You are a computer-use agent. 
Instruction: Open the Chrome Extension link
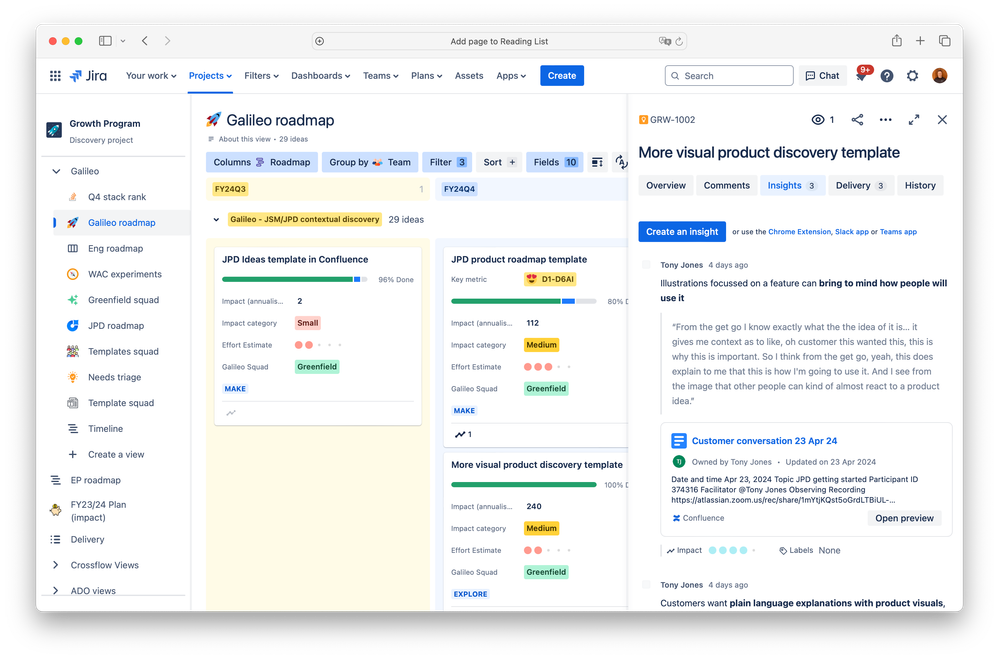click(x=800, y=232)
